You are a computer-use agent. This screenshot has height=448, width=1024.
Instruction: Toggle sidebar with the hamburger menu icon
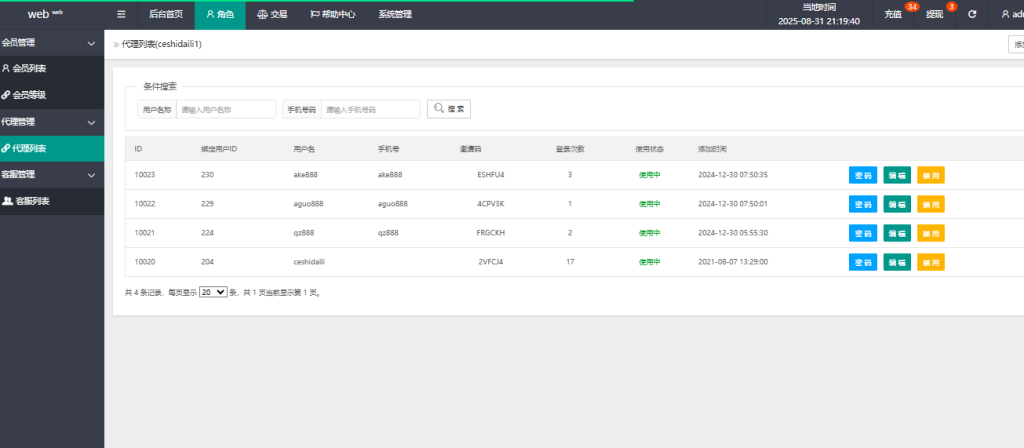121,15
